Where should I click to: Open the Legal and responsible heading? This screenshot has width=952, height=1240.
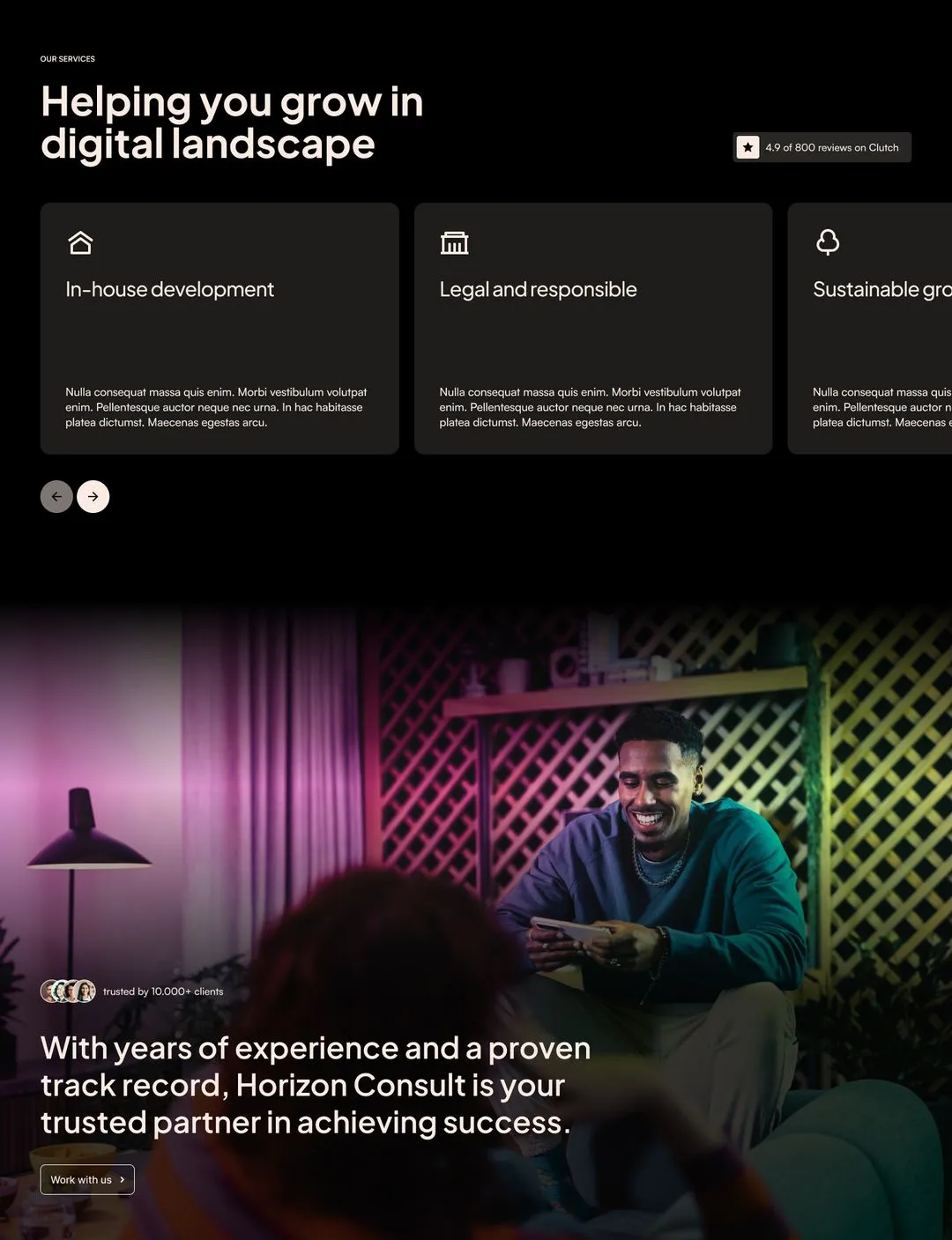[538, 289]
